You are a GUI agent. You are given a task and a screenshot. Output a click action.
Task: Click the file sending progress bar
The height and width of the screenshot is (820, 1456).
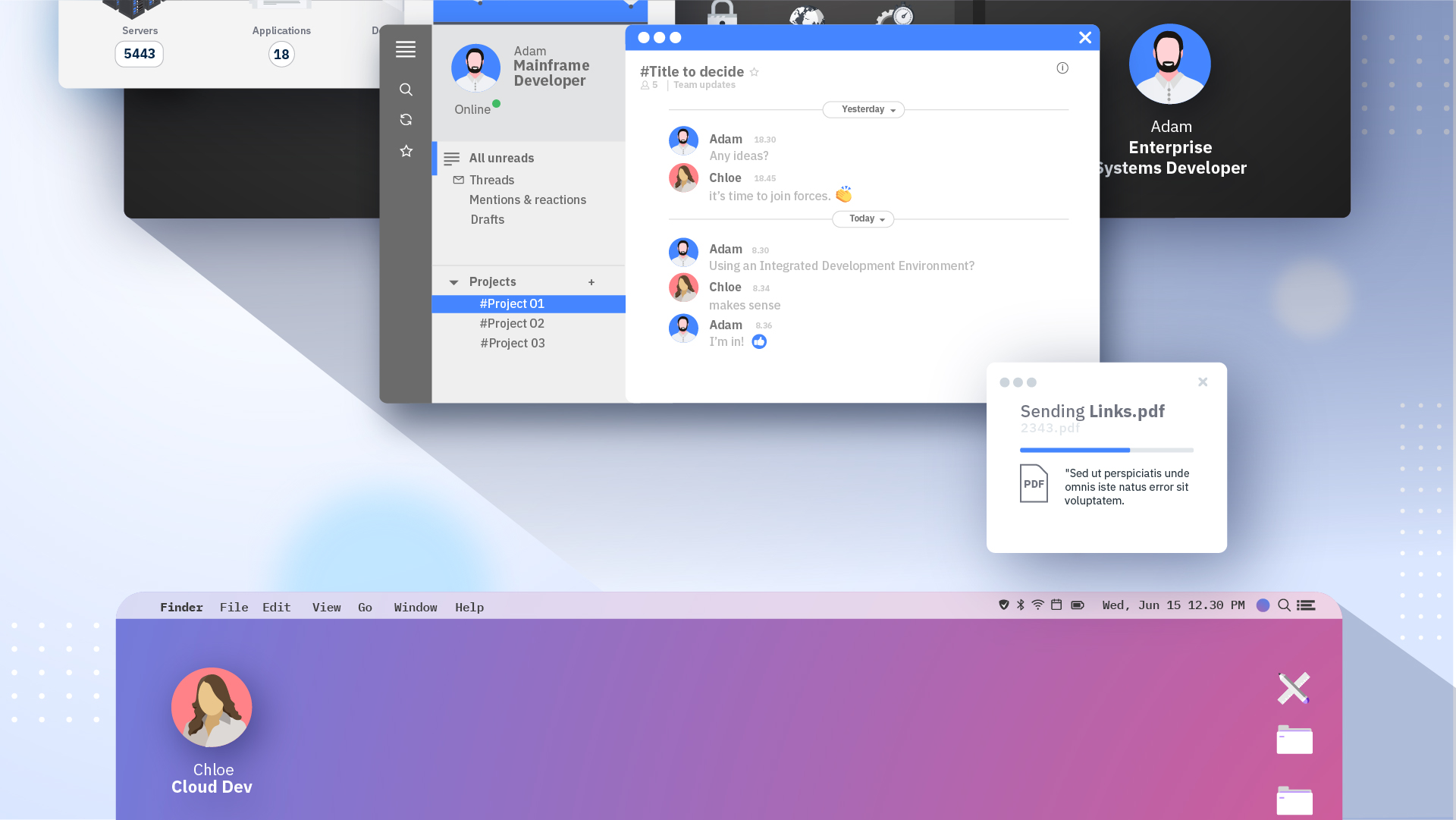point(1106,450)
